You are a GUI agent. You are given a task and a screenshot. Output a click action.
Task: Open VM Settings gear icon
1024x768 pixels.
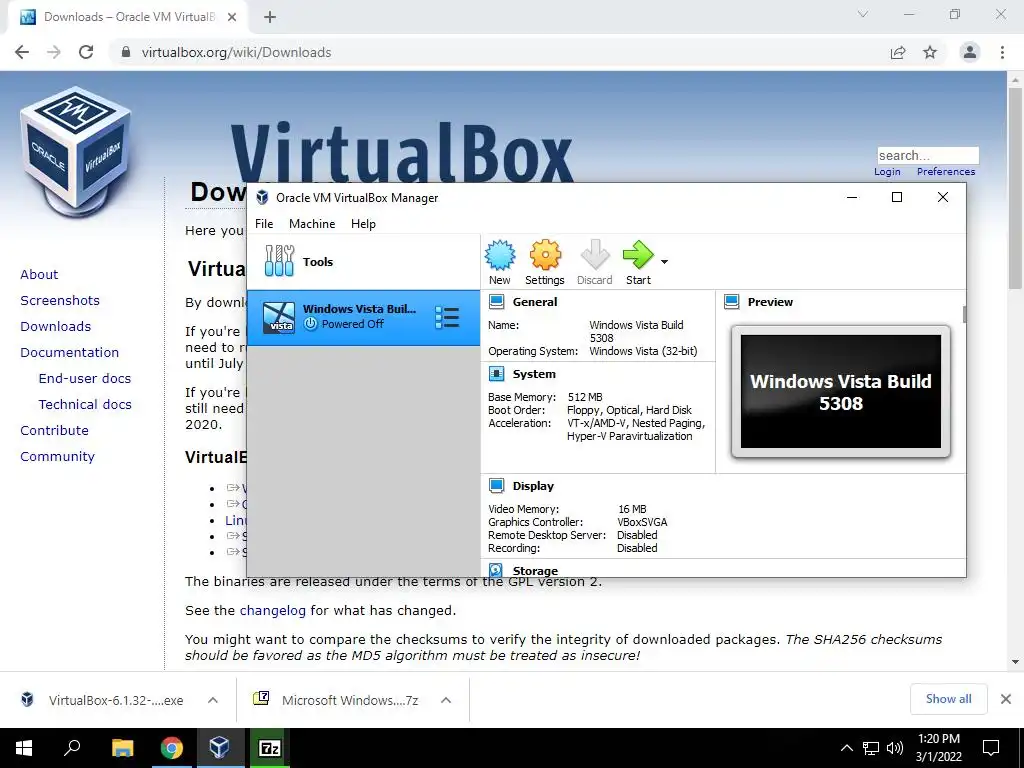545,255
